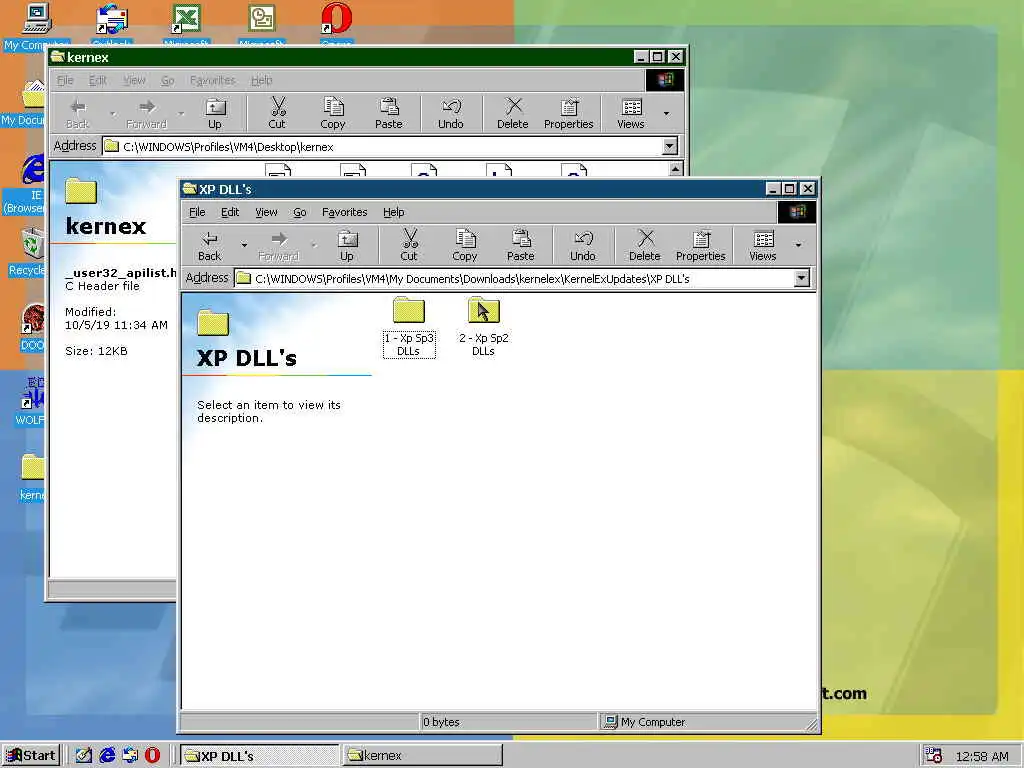Open Properties from the XP DLL's toolbar
Image resolution: width=1024 pixels, height=768 pixels.
[x=701, y=246]
